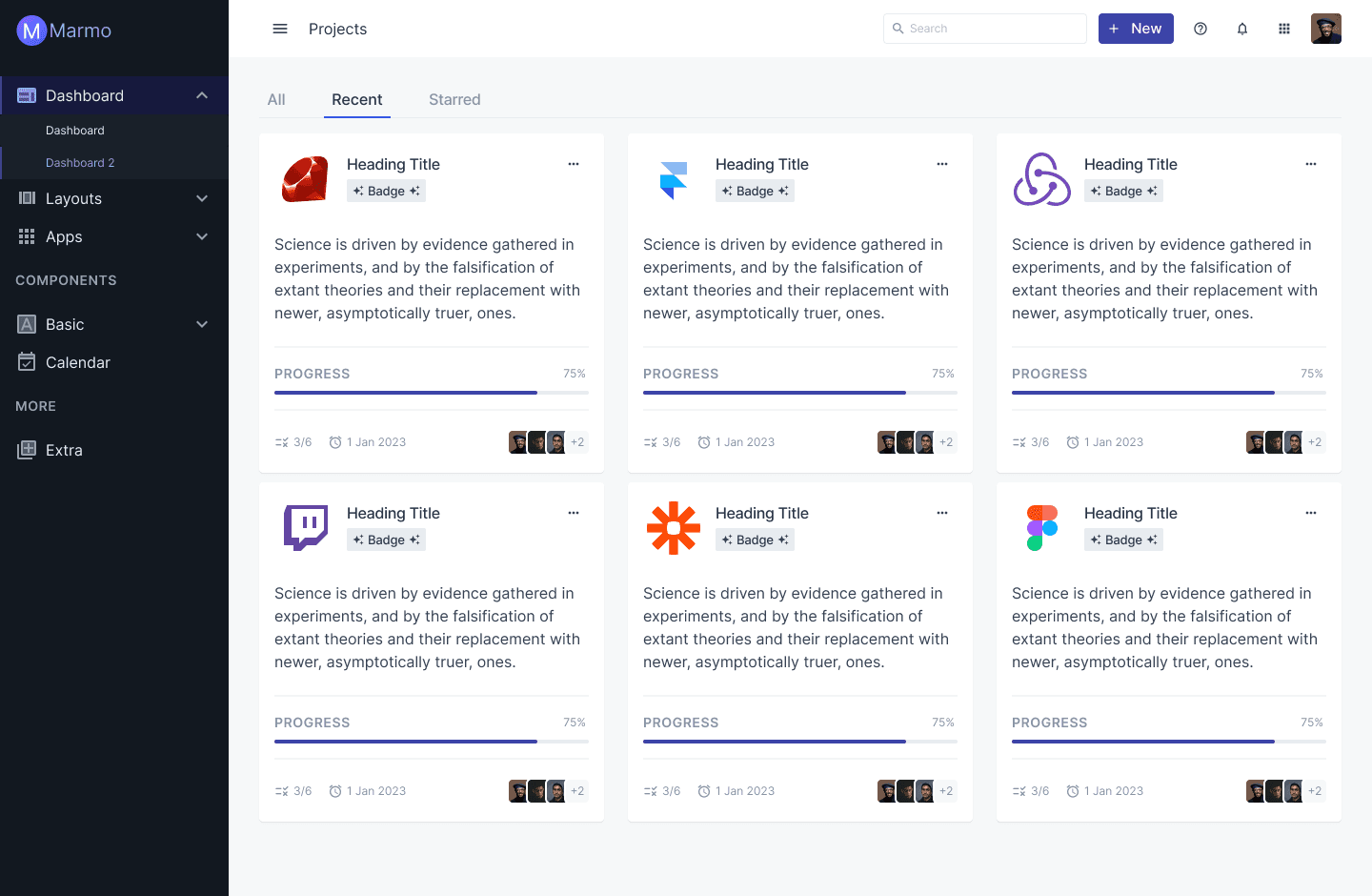Click the Framer project logo

pyautogui.click(x=674, y=179)
